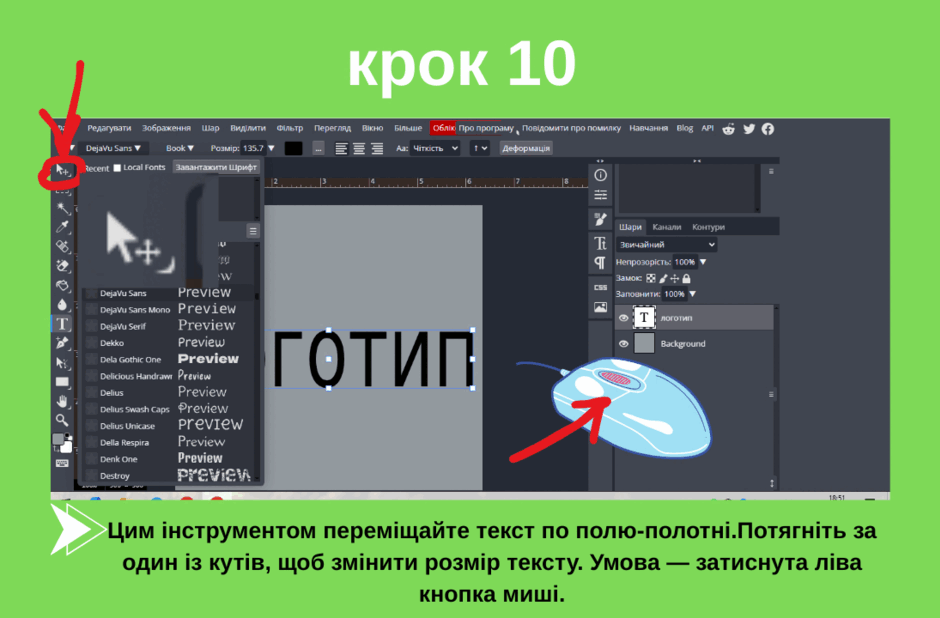Select the Magic Wand tool
This screenshot has height=618, width=940.
62,208
